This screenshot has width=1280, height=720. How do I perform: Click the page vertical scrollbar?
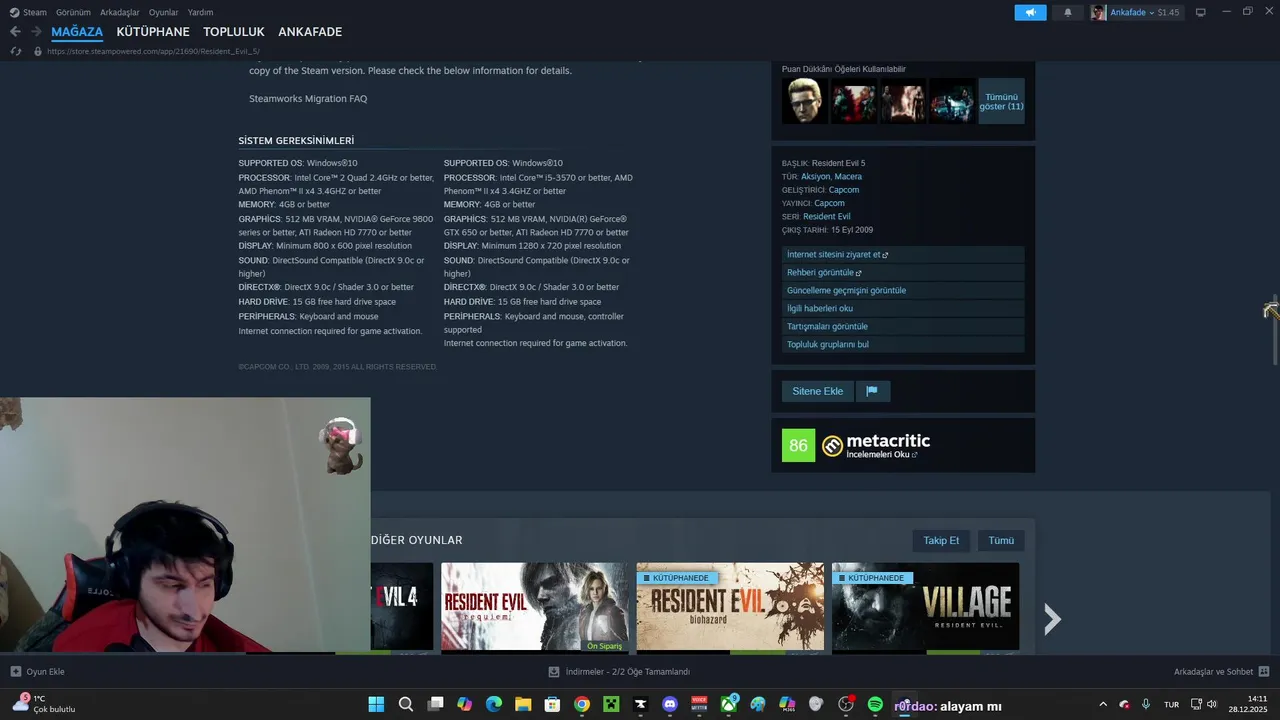click(x=1275, y=330)
